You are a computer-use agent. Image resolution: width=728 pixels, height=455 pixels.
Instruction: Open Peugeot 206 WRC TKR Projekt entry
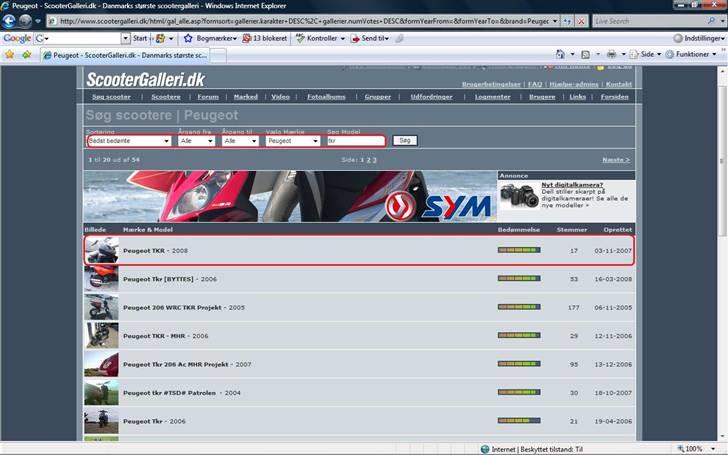[x=172, y=307]
